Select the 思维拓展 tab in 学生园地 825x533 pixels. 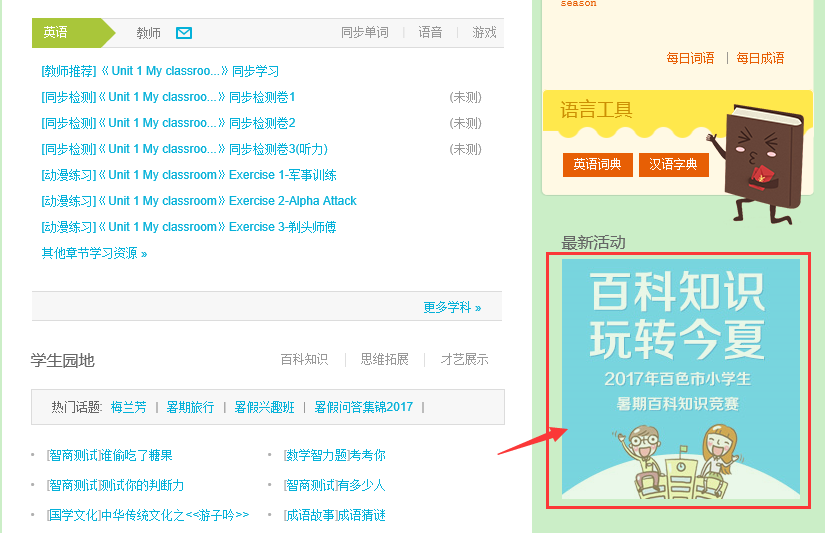[384, 359]
